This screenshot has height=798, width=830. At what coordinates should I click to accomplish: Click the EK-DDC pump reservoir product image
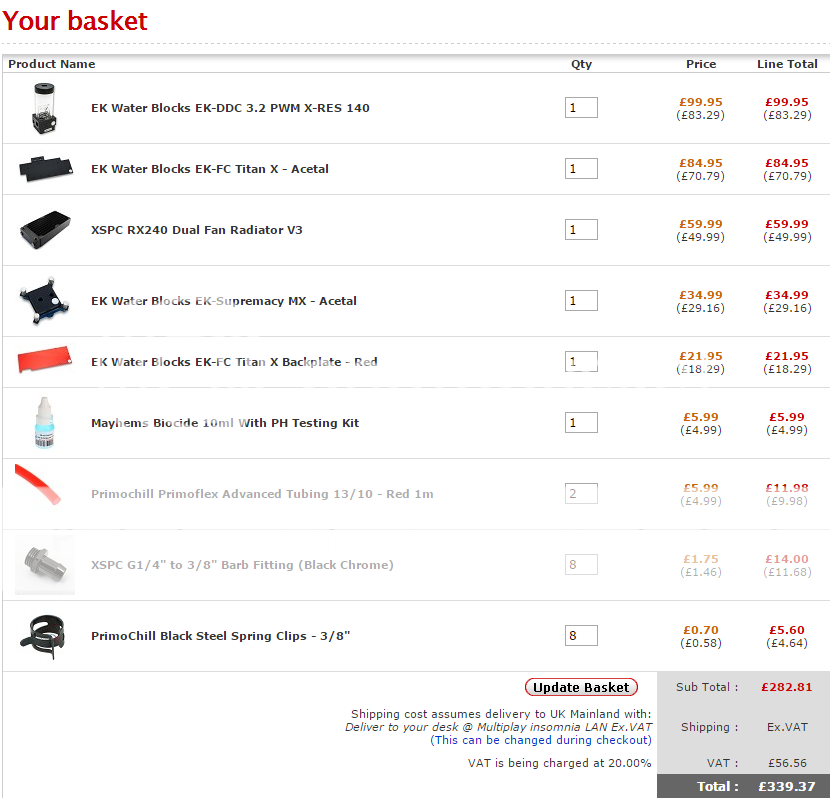point(46,108)
